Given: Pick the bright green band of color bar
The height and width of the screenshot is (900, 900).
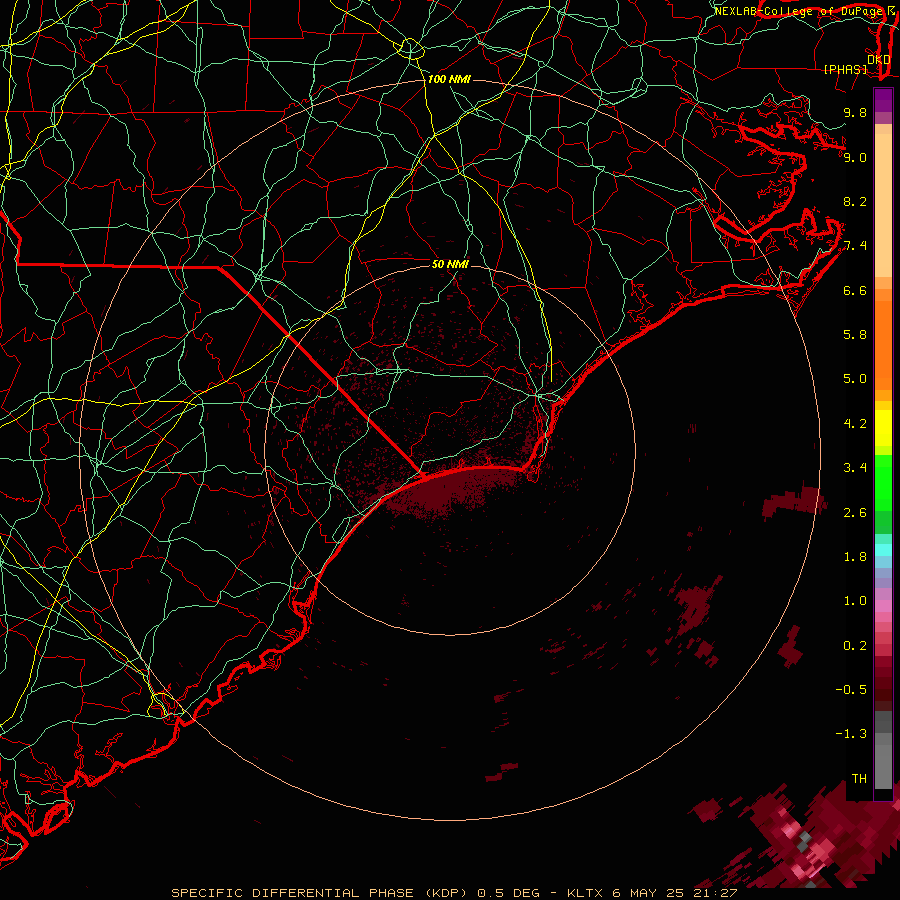Looking at the screenshot, I should (x=883, y=482).
